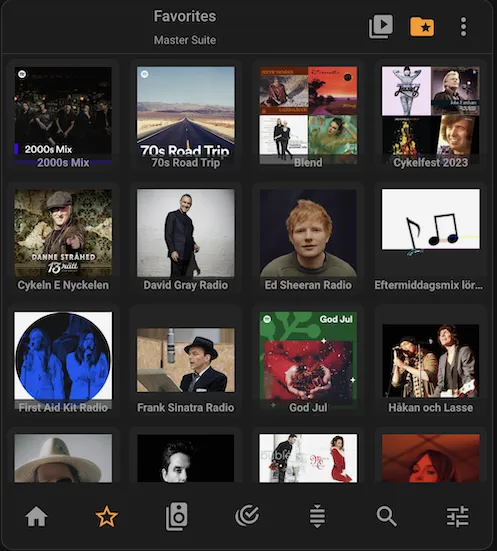Open the line-in source icon
The width and height of the screenshot is (497, 551).
tap(317, 516)
